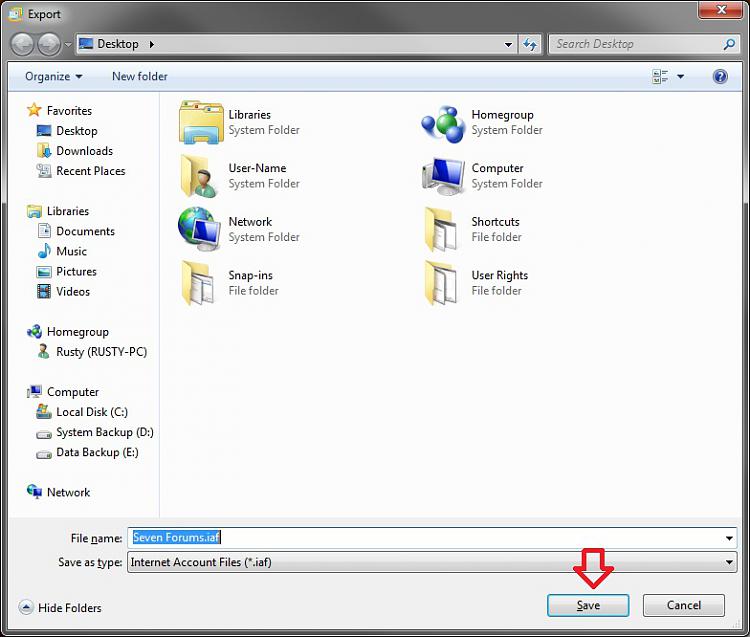
Task: Open Data Backup (E:) drive
Action: (x=88, y=452)
